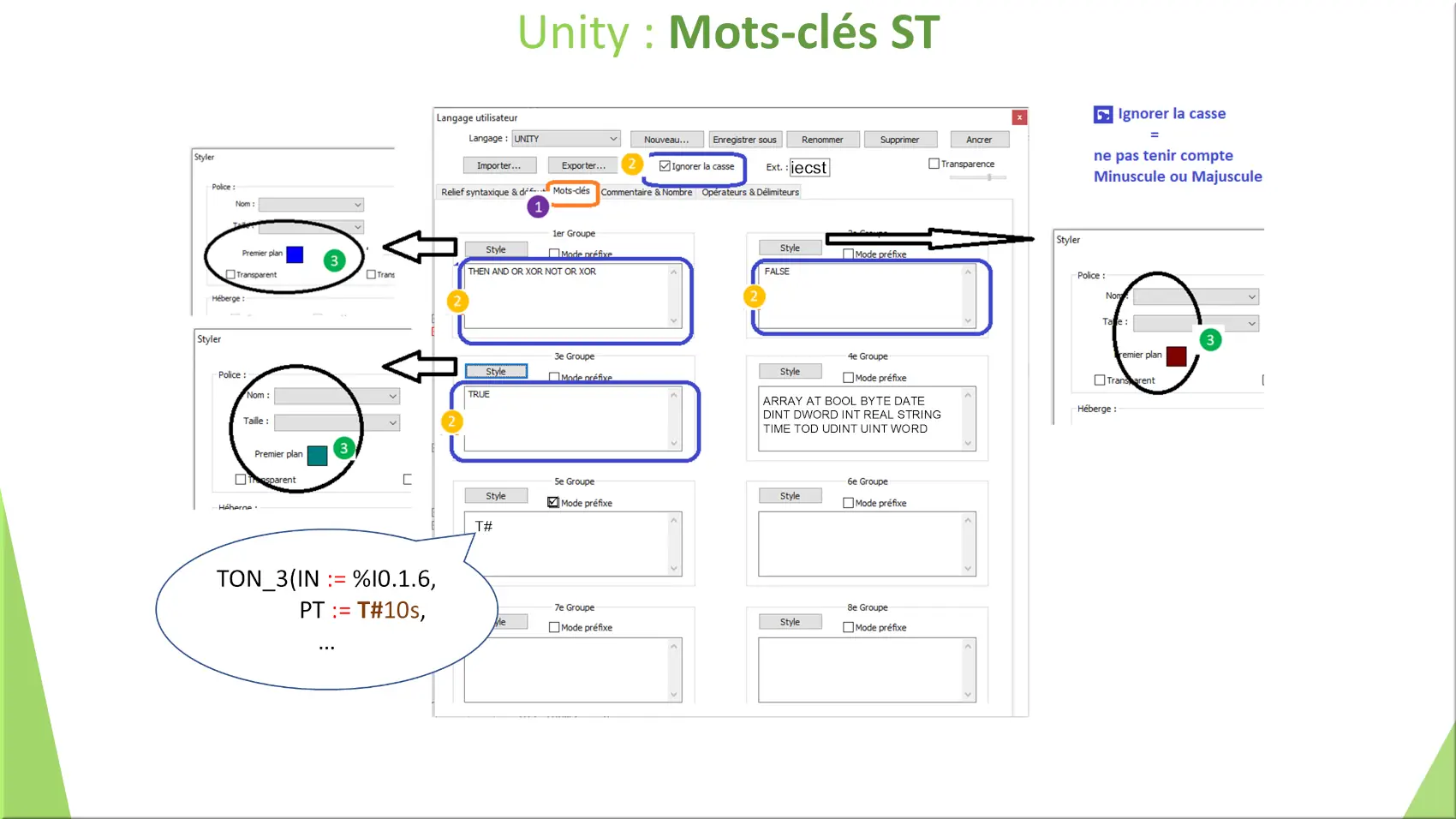The height and width of the screenshot is (819, 1456).
Task: Click scroll-down arrow of 4e Groupe box
Action: 969,443
